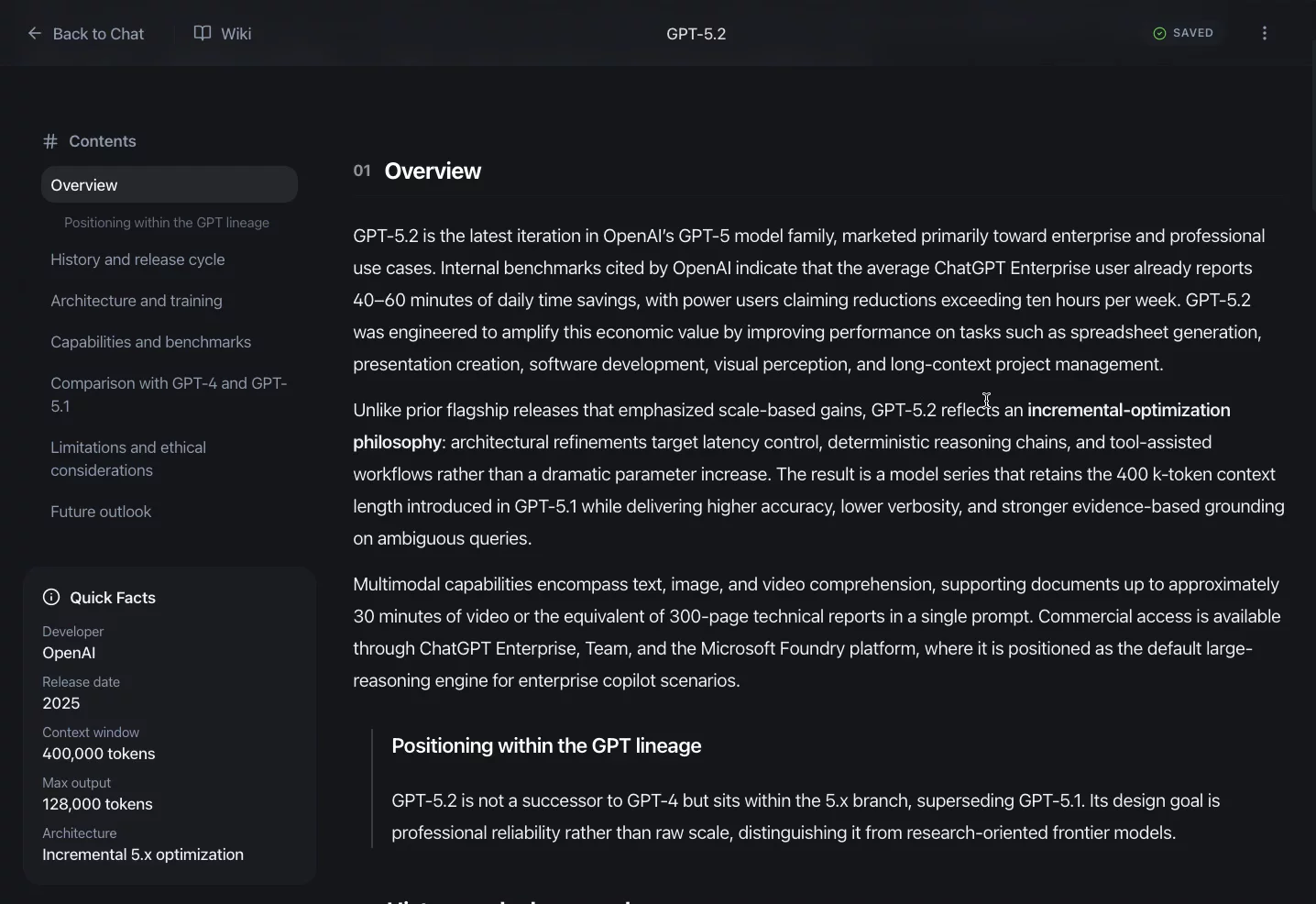Image resolution: width=1316 pixels, height=904 pixels.
Task: Select Future outlook in contents
Action: pyautogui.click(x=101, y=513)
